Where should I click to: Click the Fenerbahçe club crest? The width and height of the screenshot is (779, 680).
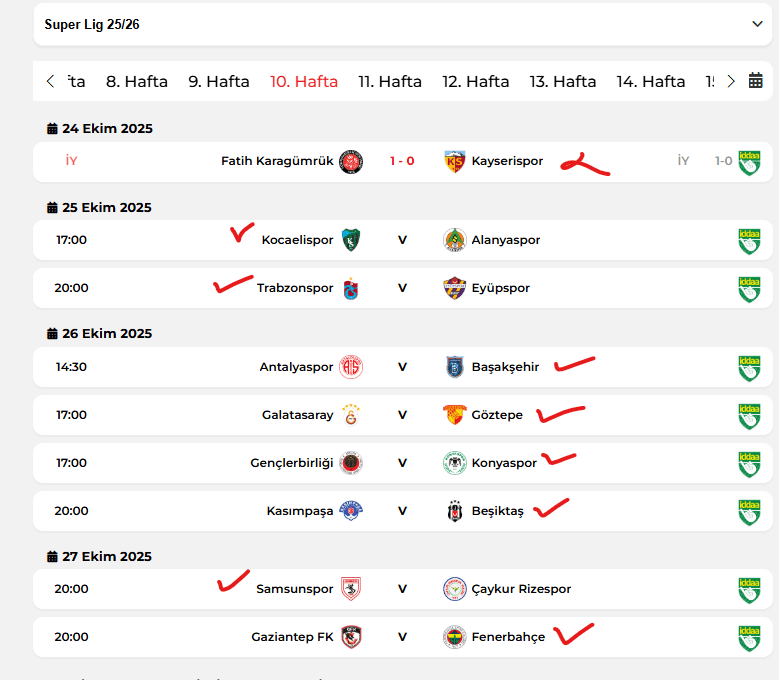pos(455,637)
